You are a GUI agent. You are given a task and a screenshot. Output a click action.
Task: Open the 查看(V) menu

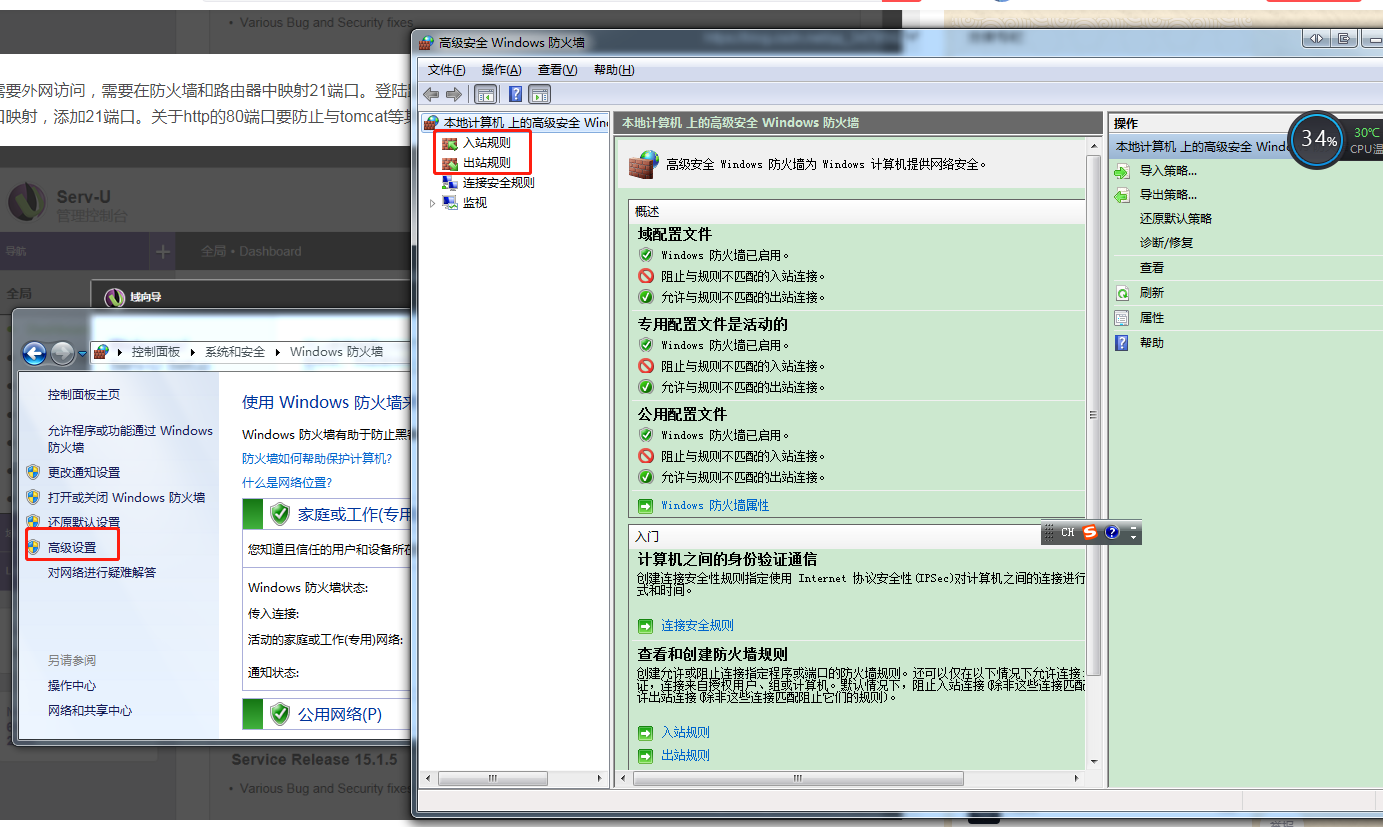tap(557, 70)
